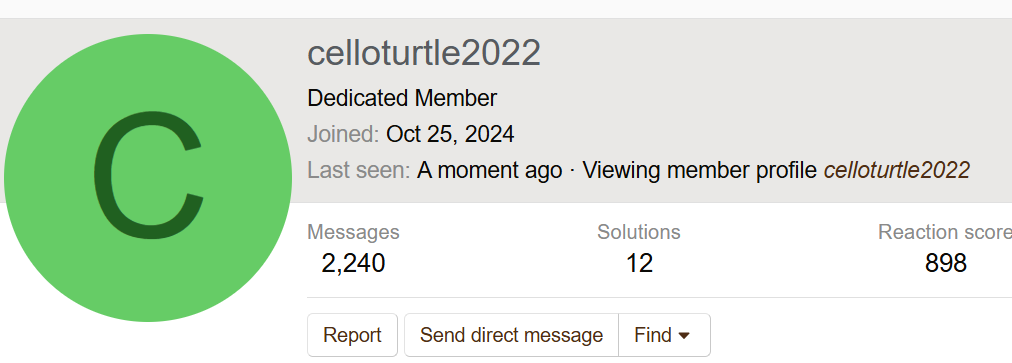Open the 12 solutions count
1012x363 pixels.
(639, 263)
